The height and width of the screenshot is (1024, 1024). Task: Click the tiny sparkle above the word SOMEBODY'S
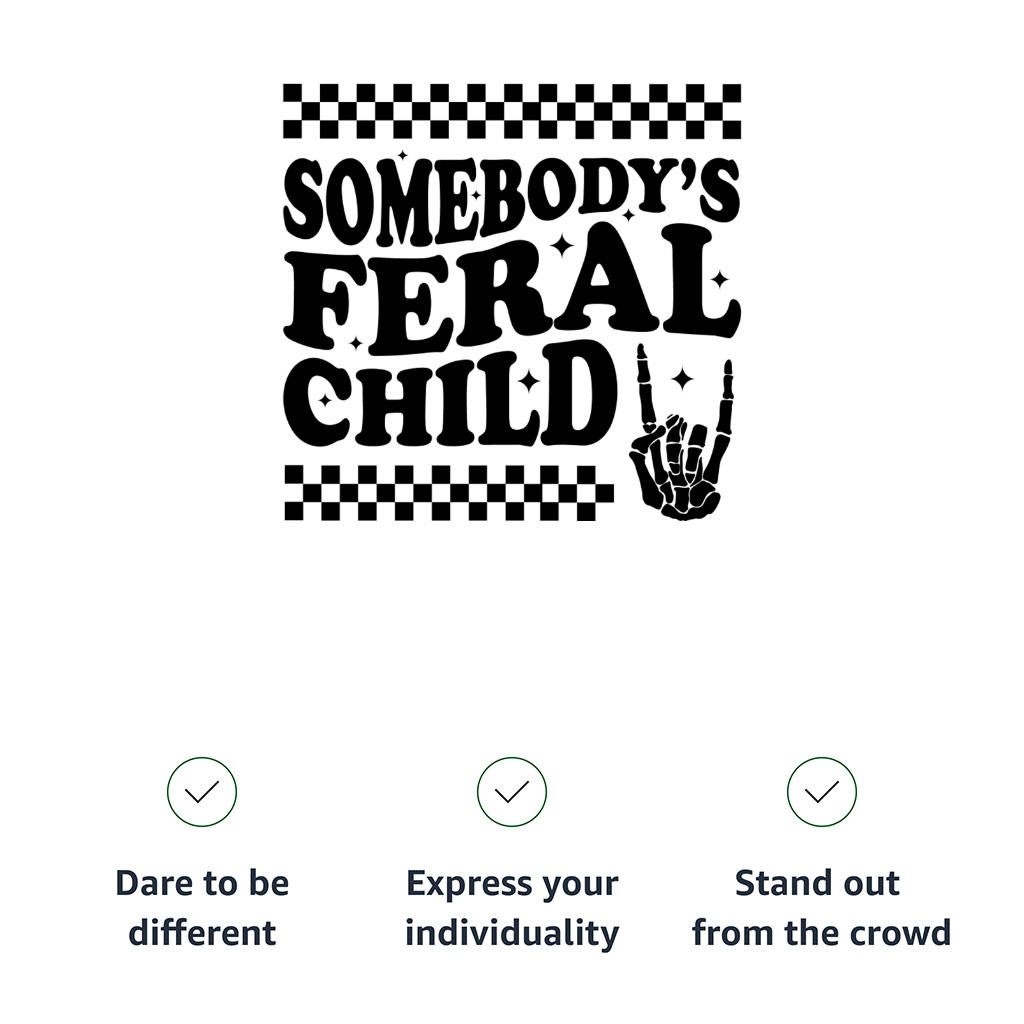[402, 155]
